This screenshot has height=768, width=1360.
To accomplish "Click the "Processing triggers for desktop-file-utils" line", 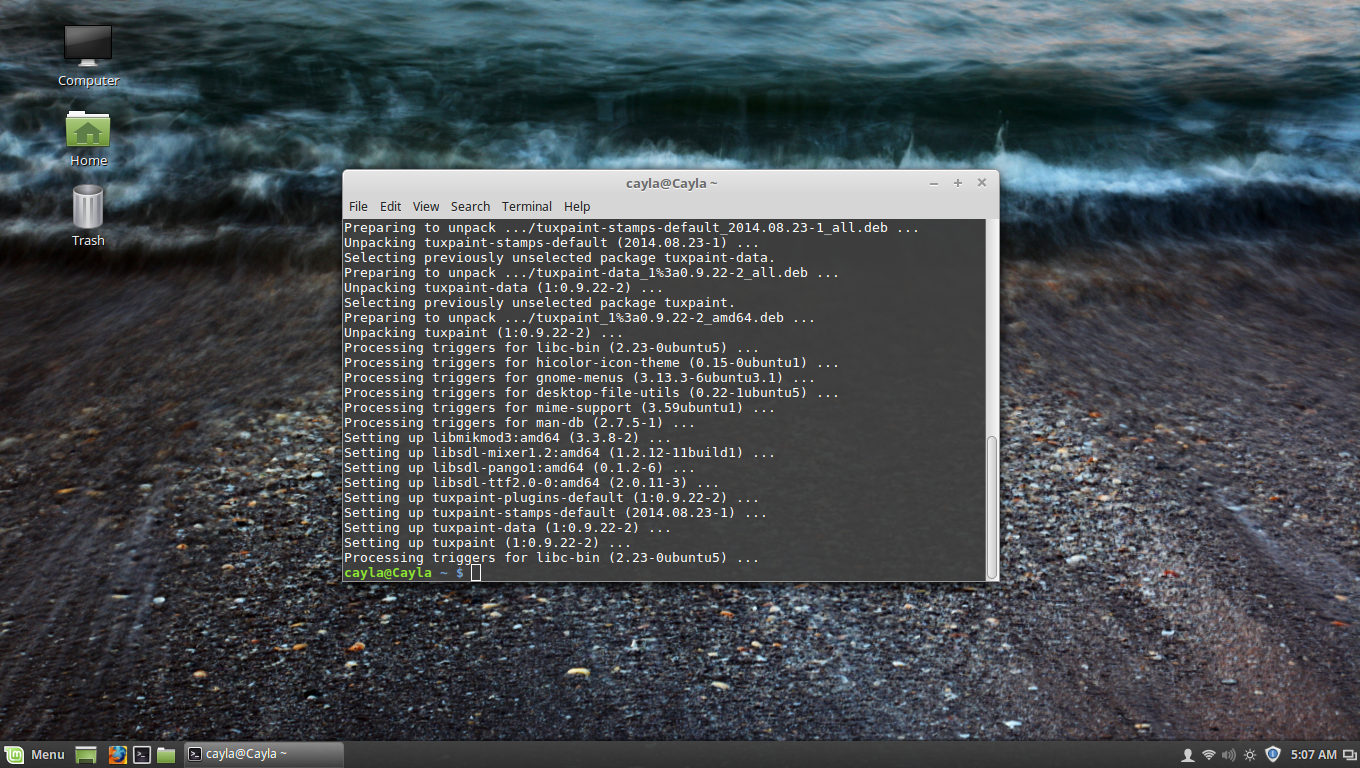I will point(592,393).
